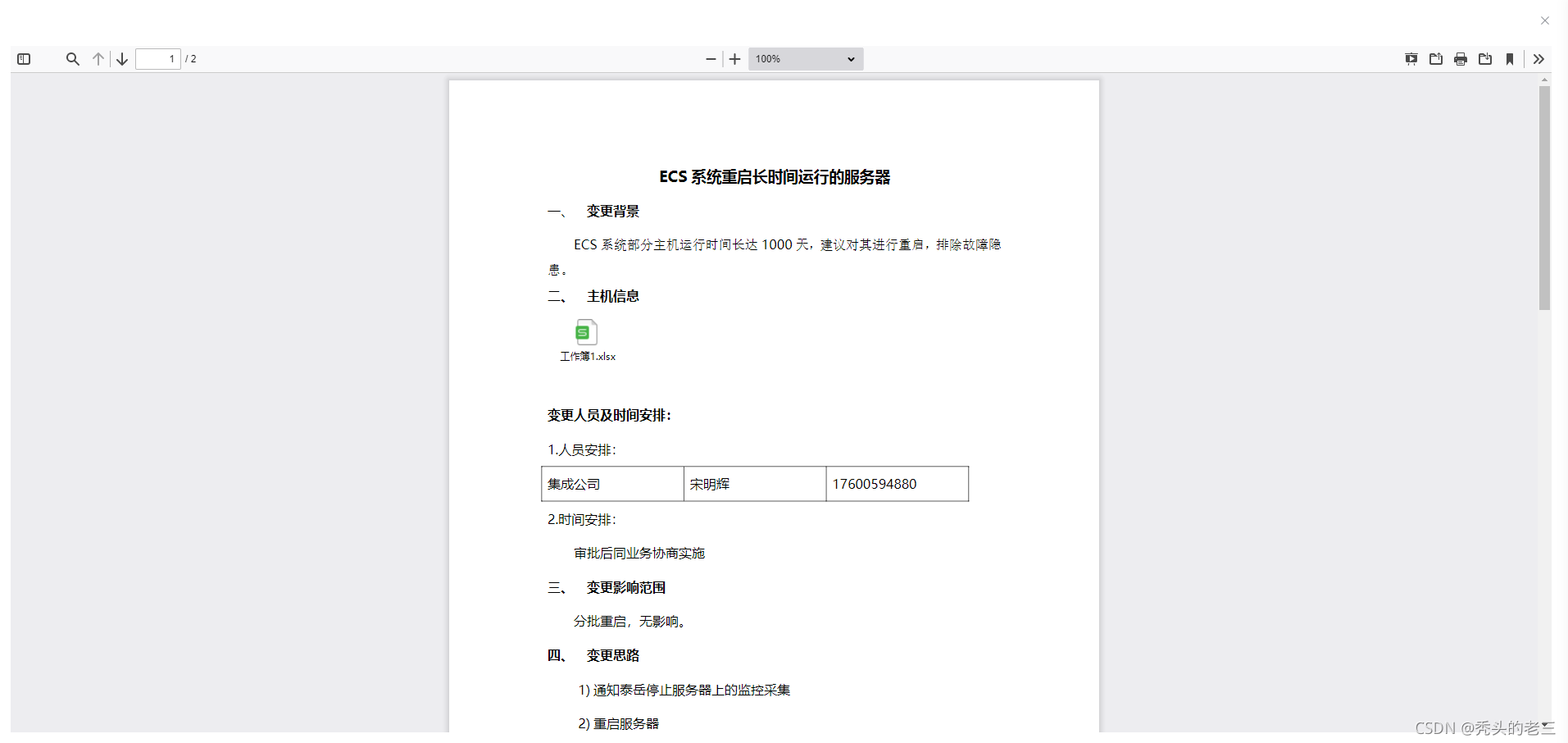This screenshot has height=743, width=1568.
Task: Open a file with the folder-up icon
Action: point(1436,59)
